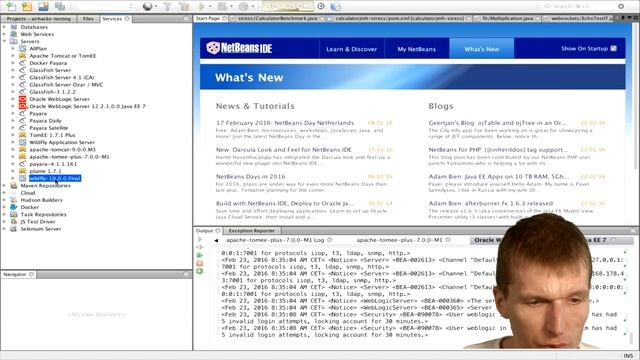Open the NetBeans Days in 2016 link
The image size is (640, 360).
[x=251, y=177]
